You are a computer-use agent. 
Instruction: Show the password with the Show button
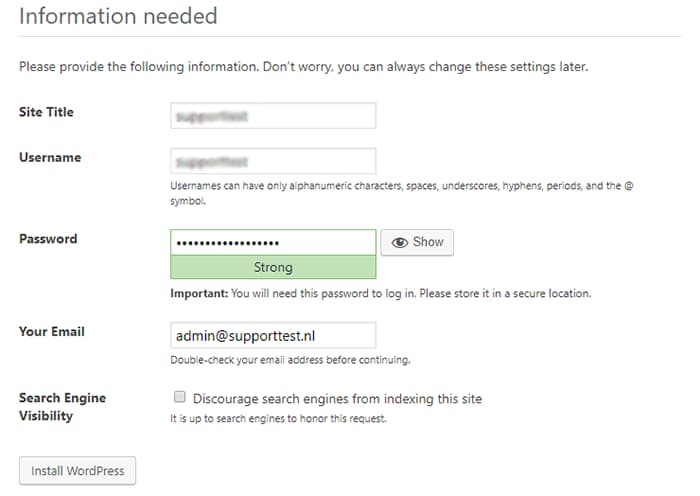point(417,242)
